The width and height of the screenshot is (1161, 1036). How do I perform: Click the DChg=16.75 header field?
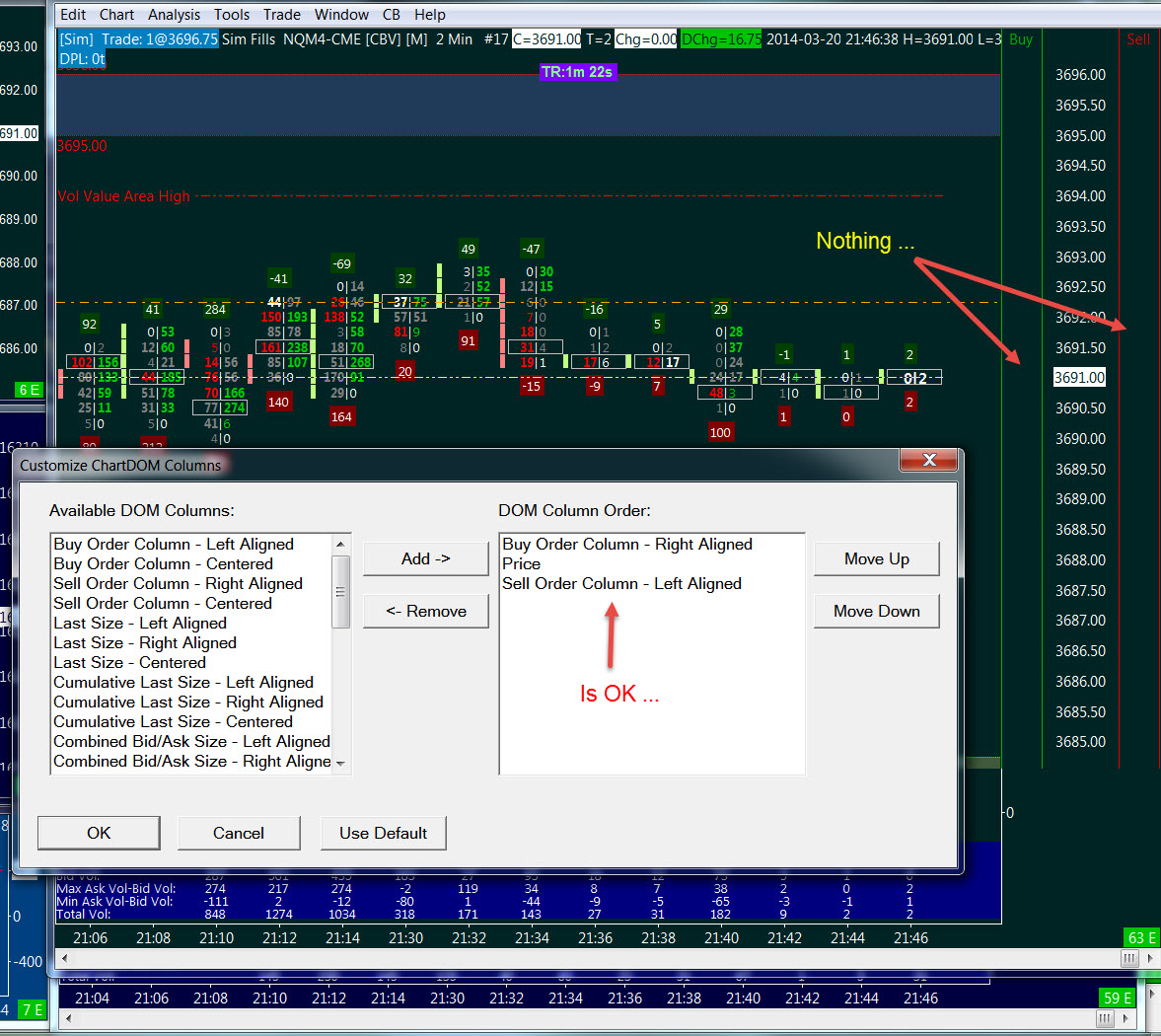[720, 39]
